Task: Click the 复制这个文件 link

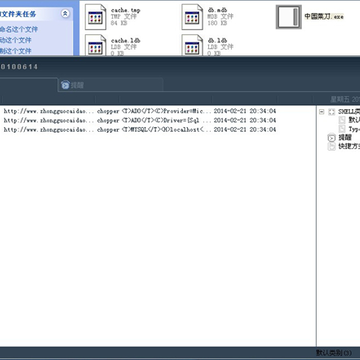Action: (15, 51)
